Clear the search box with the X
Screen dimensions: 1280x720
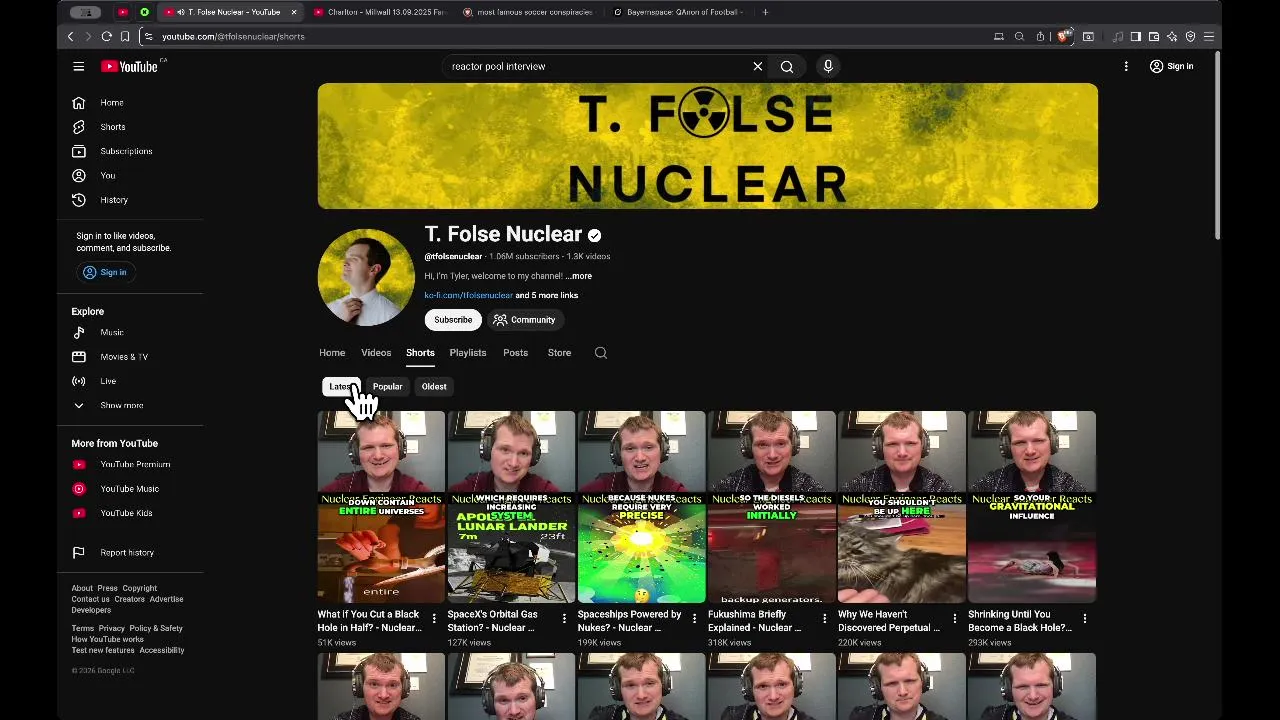click(757, 66)
